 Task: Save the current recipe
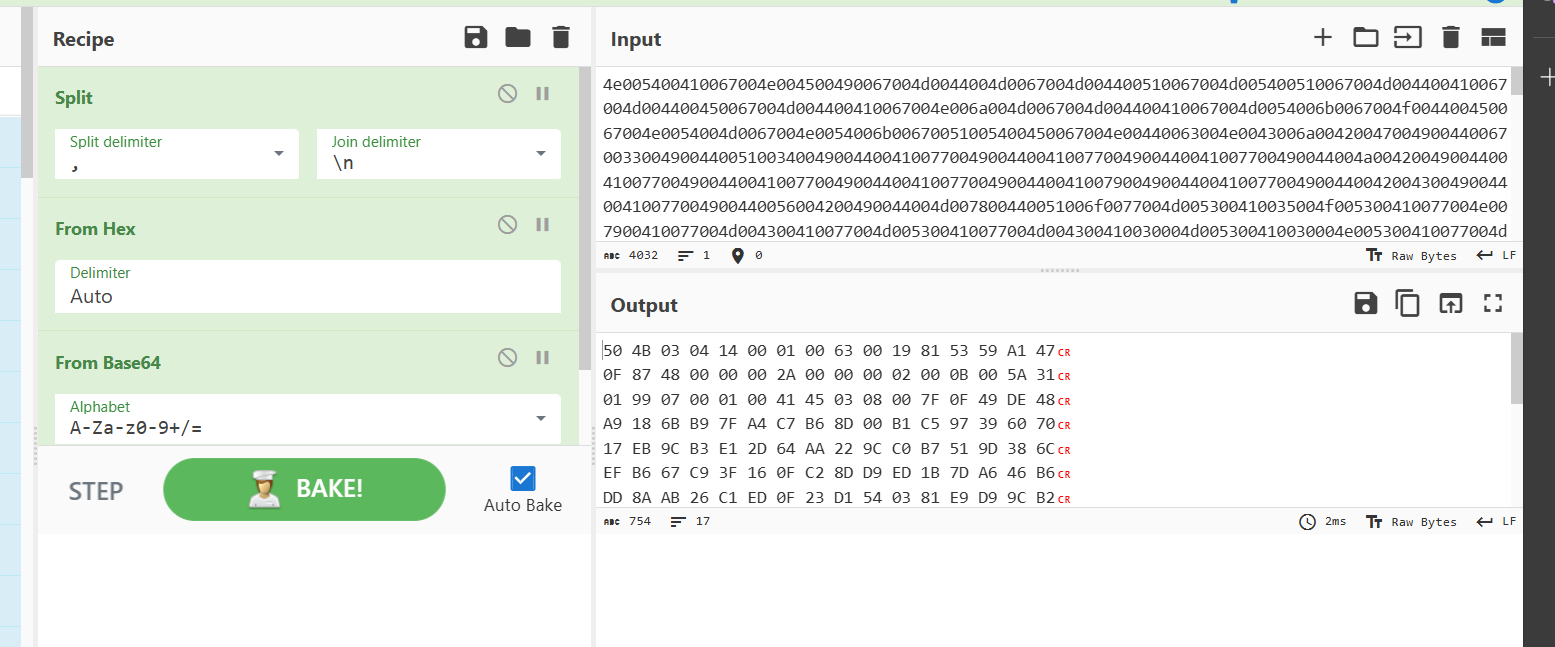point(476,38)
